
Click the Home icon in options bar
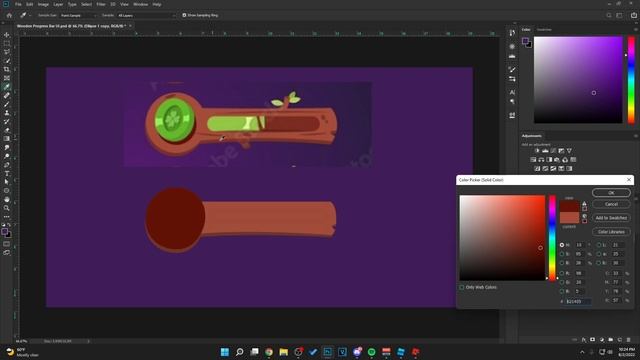click(x=9, y=15)
